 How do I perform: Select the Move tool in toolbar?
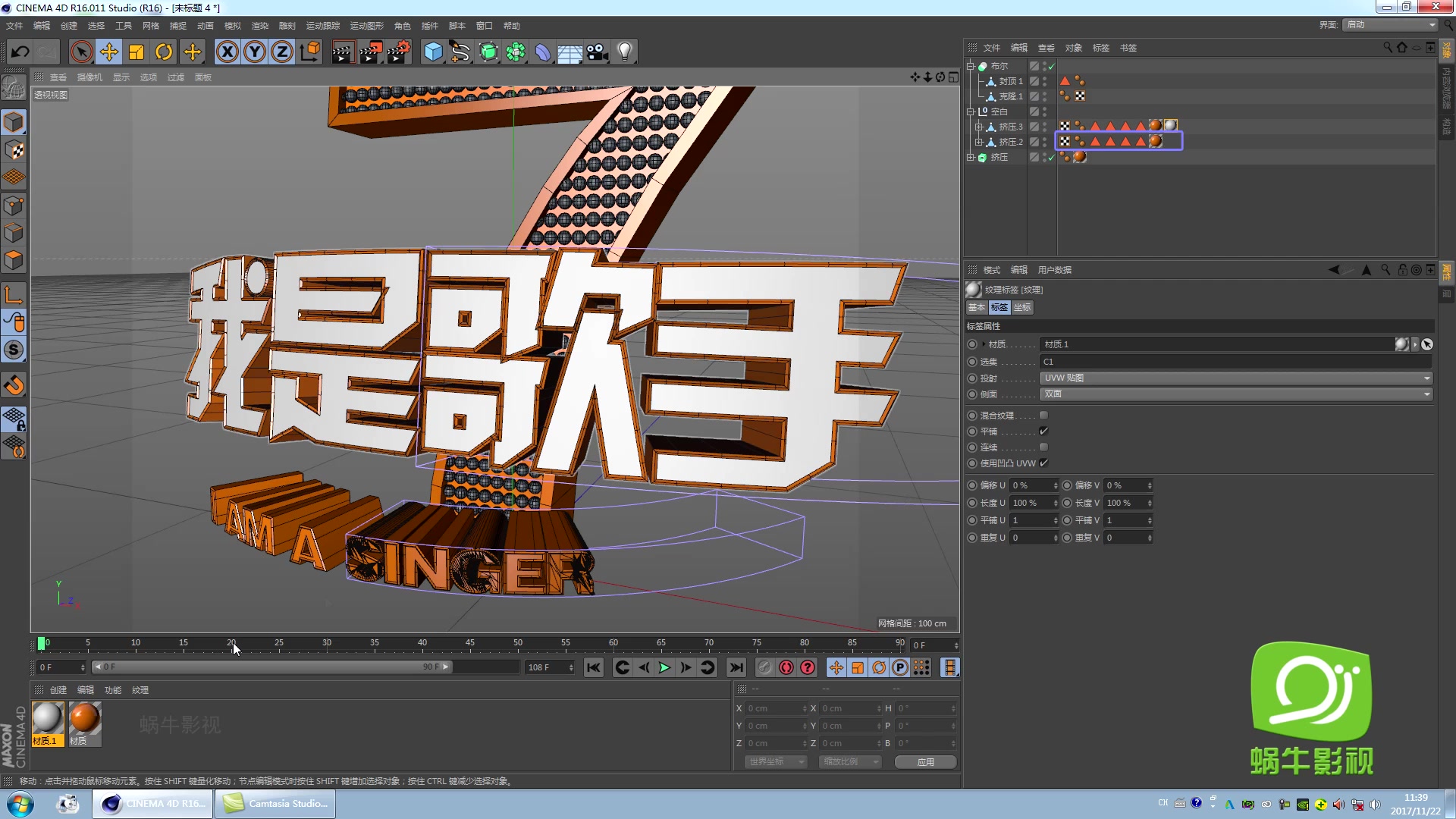tap(109, 51)
